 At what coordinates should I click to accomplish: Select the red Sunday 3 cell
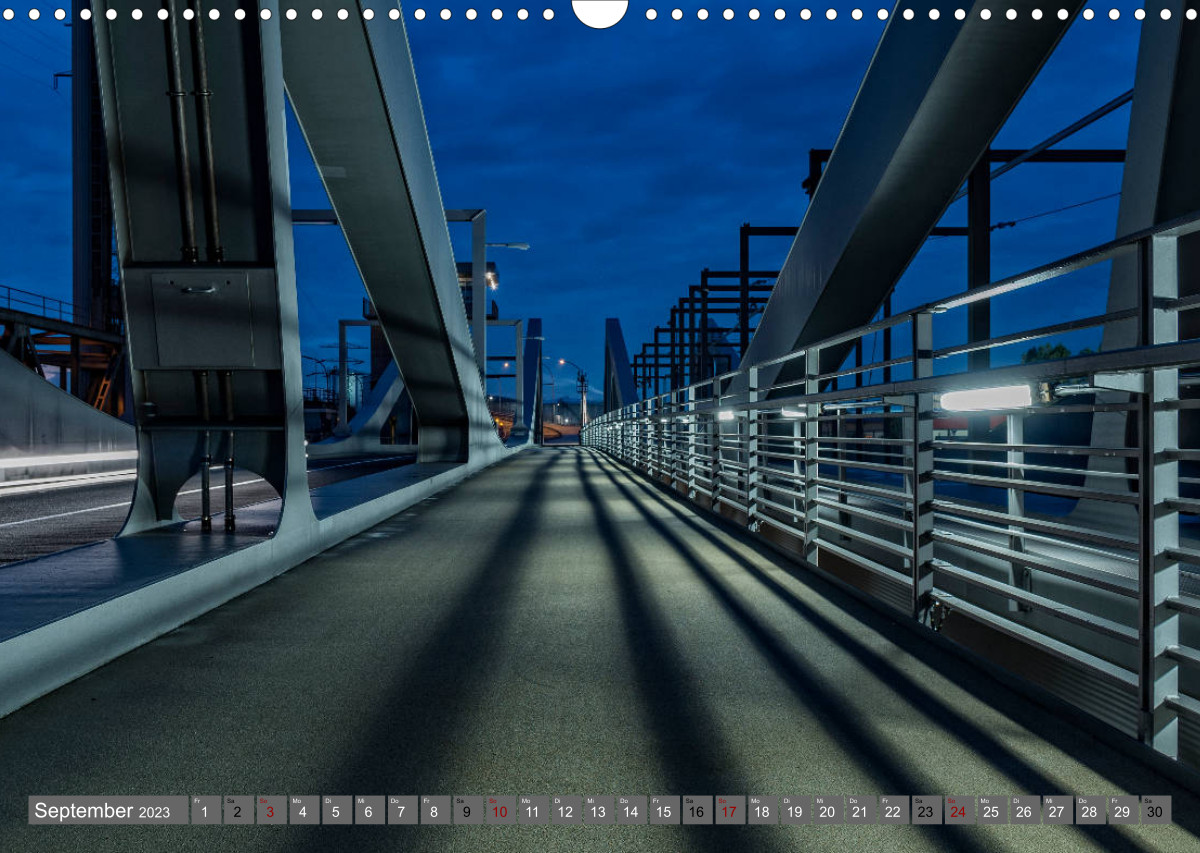[271, 810]
